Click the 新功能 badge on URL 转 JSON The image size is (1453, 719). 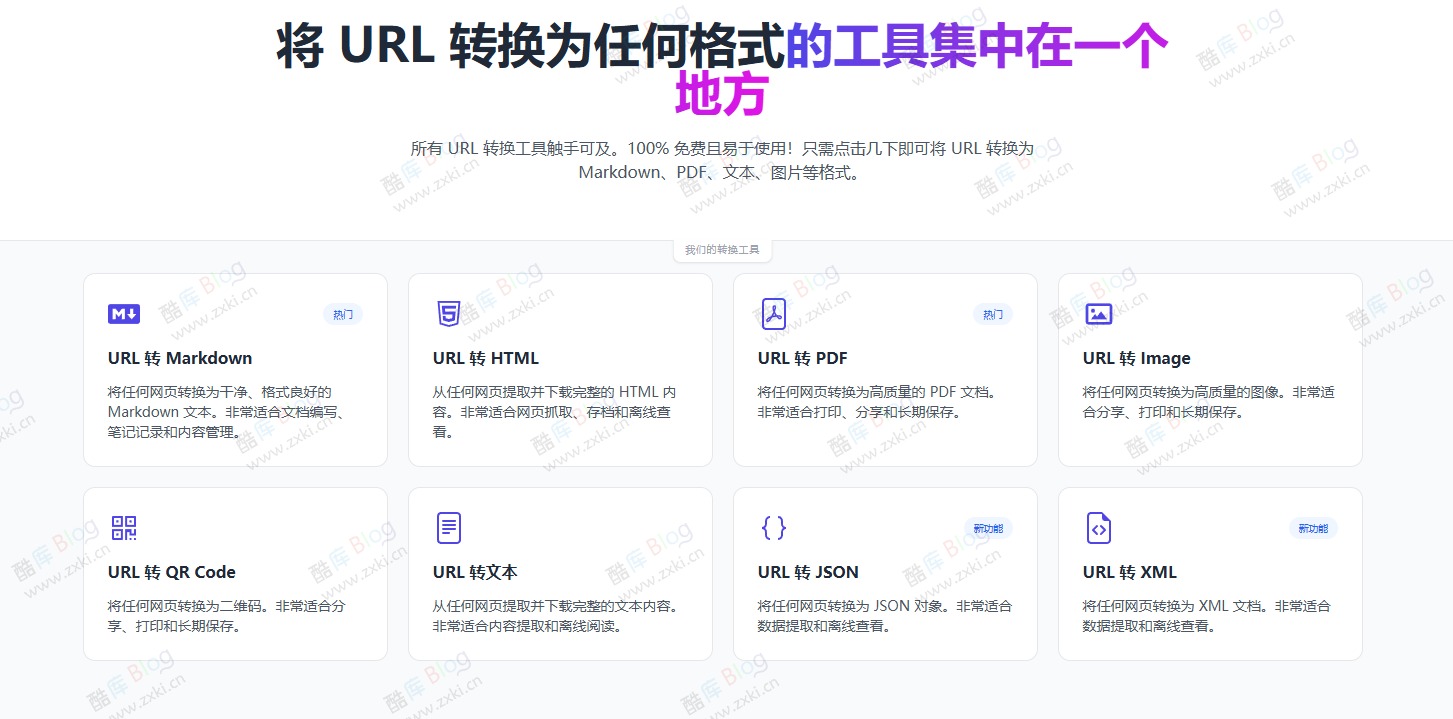click(x=987, y=528)
